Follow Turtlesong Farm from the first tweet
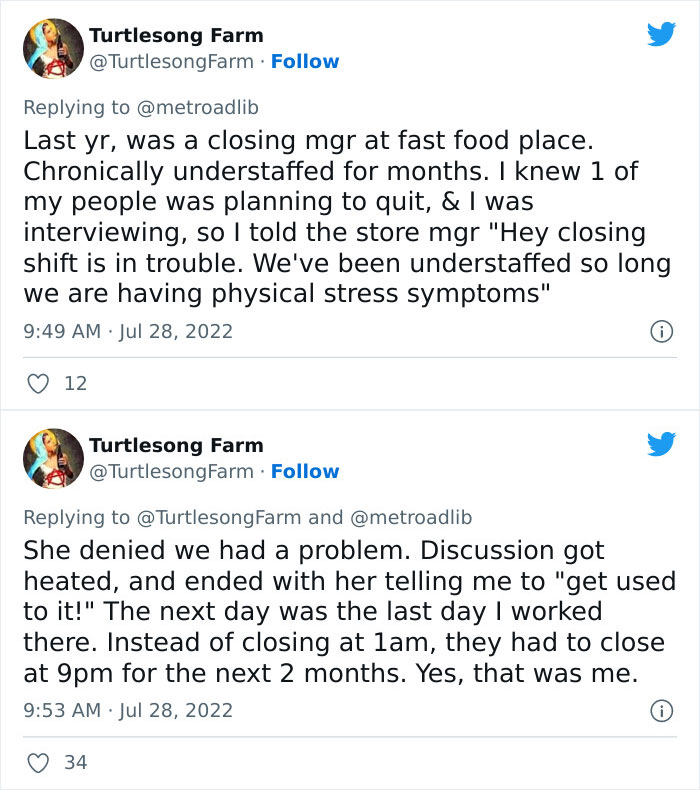Screen dimensions: 700x790 pyautogui.click(x=305, y=61)
